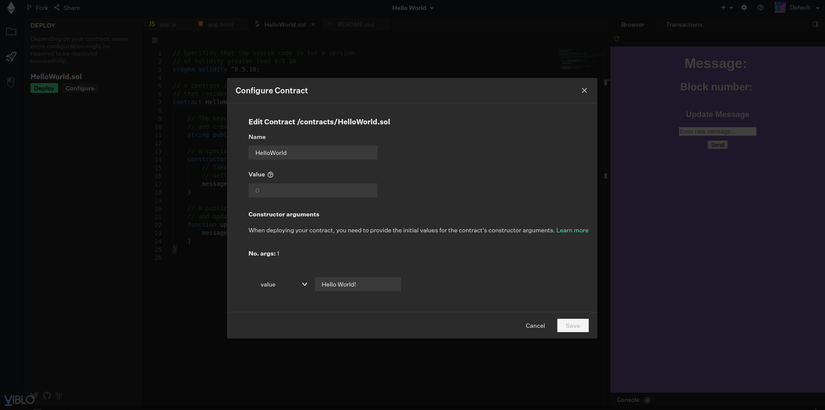Follow the Learn more link

572,231
